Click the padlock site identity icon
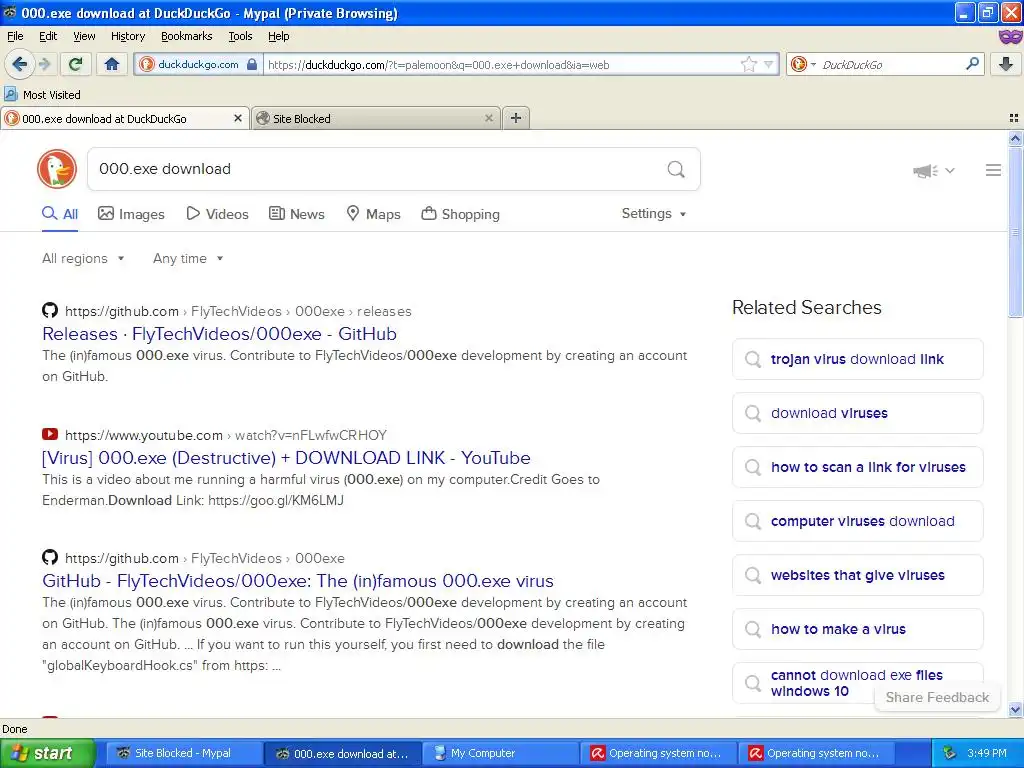 click(x=252, y=64)
